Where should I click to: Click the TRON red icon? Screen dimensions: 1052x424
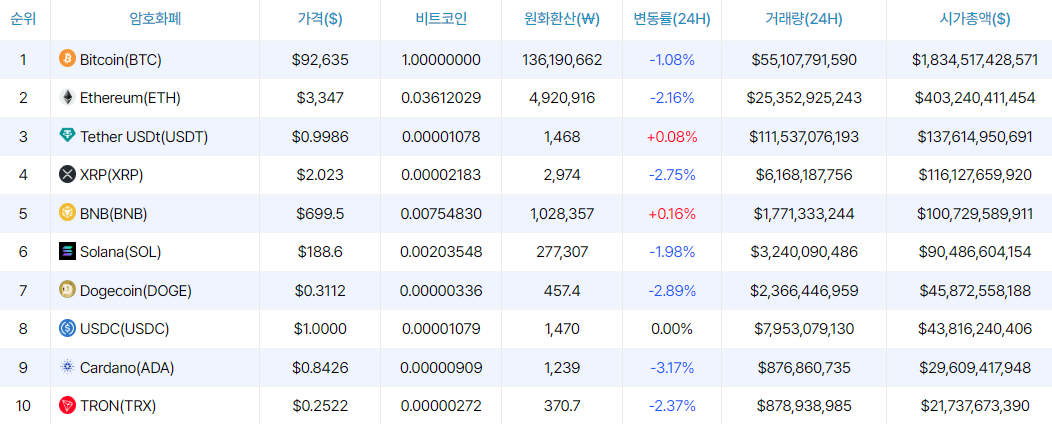coord(67,405)
